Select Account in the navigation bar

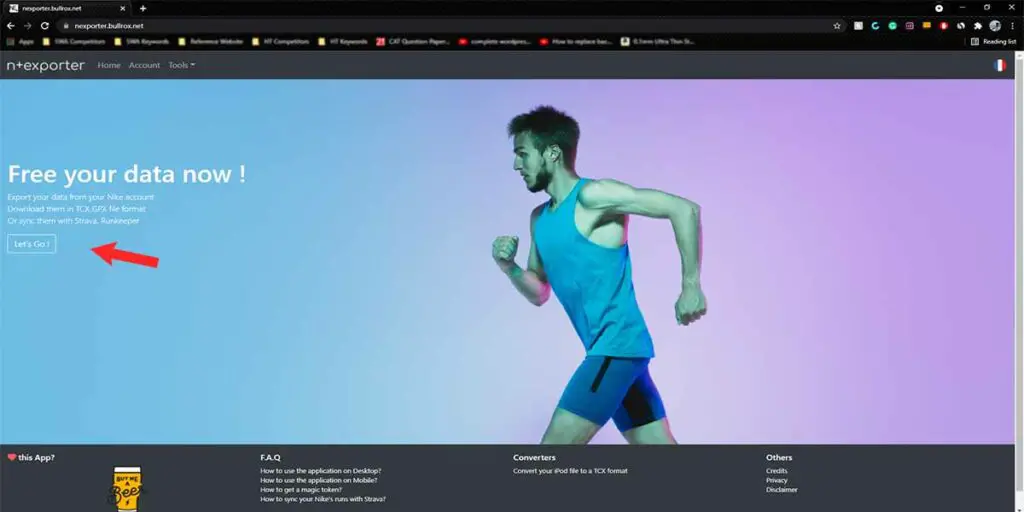point(144,65)
